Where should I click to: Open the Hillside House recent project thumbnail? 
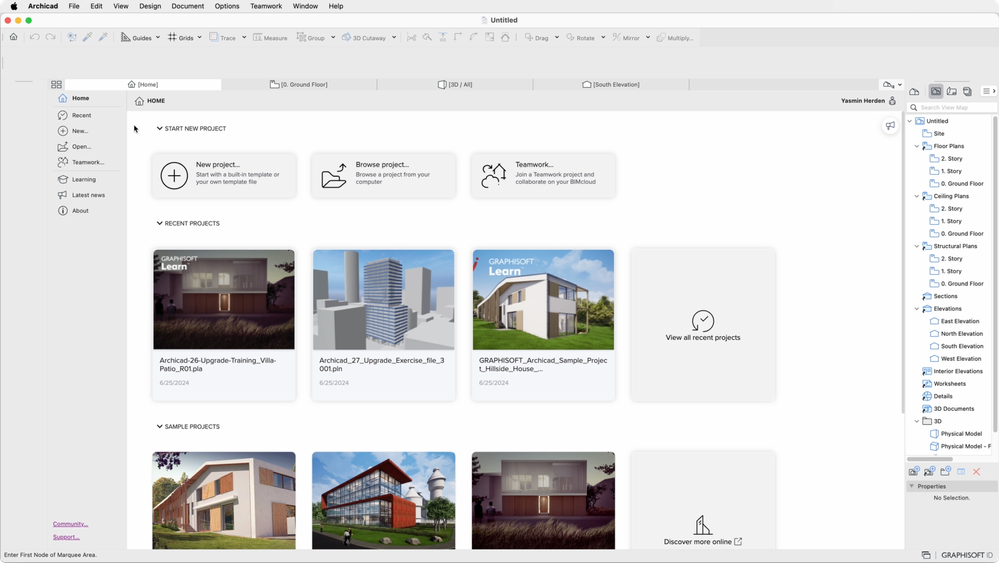coord(543,299)
